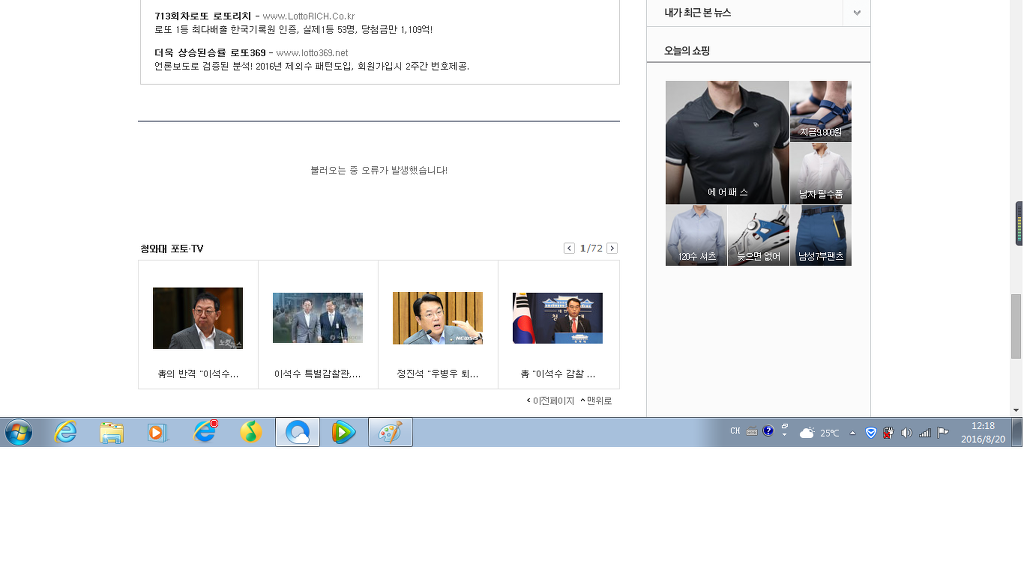1024x575 pixels.
Task: Open Windows Explorer folder icon in taskbar
Action: 111,432
